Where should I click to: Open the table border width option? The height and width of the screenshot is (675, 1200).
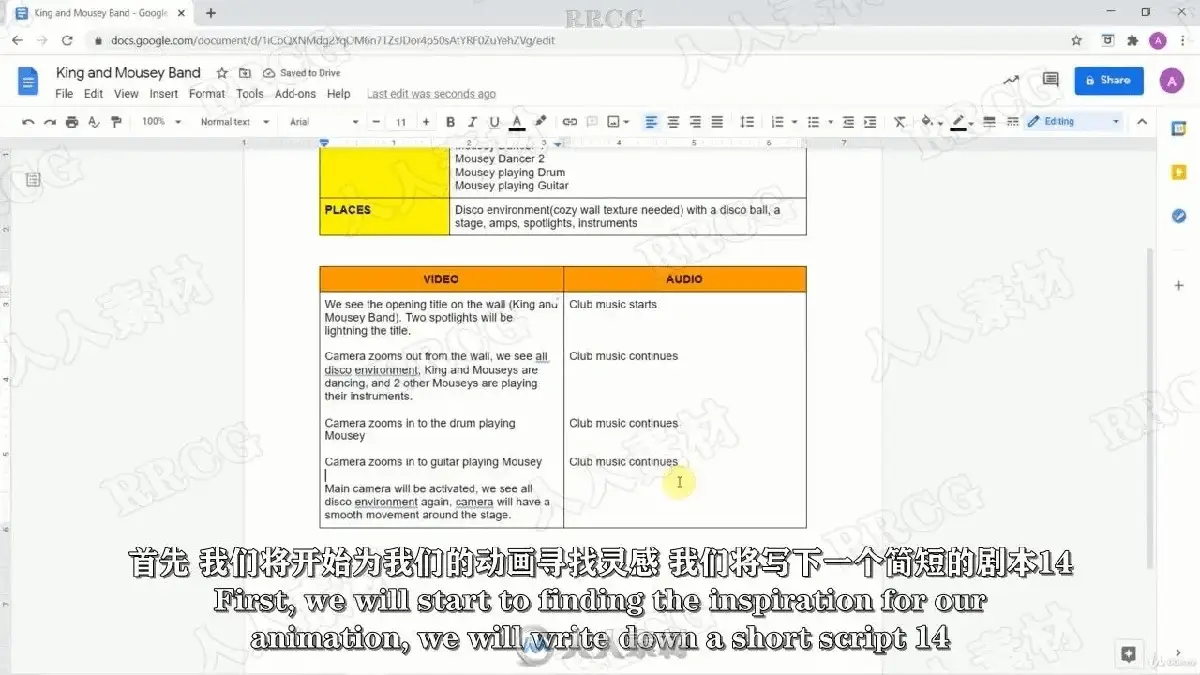tap(990, 122)
